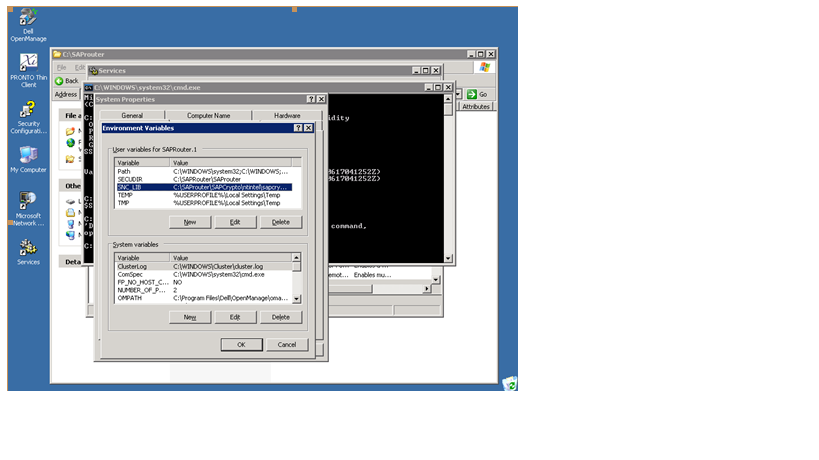Open the PRONTO Thin Client desktop icon

[28, 70]
